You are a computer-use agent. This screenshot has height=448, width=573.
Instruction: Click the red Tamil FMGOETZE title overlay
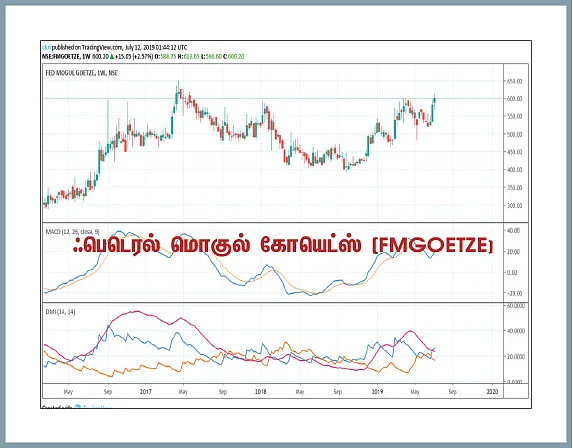[282, 245]
